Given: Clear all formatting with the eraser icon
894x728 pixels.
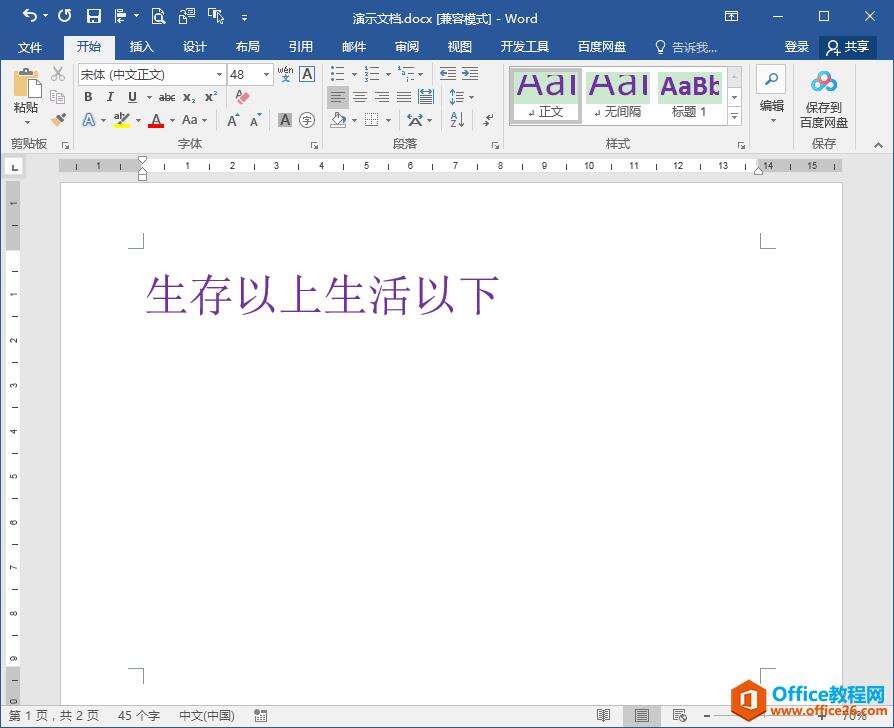Looking at the screenshot, I should (x=242, y=97).
